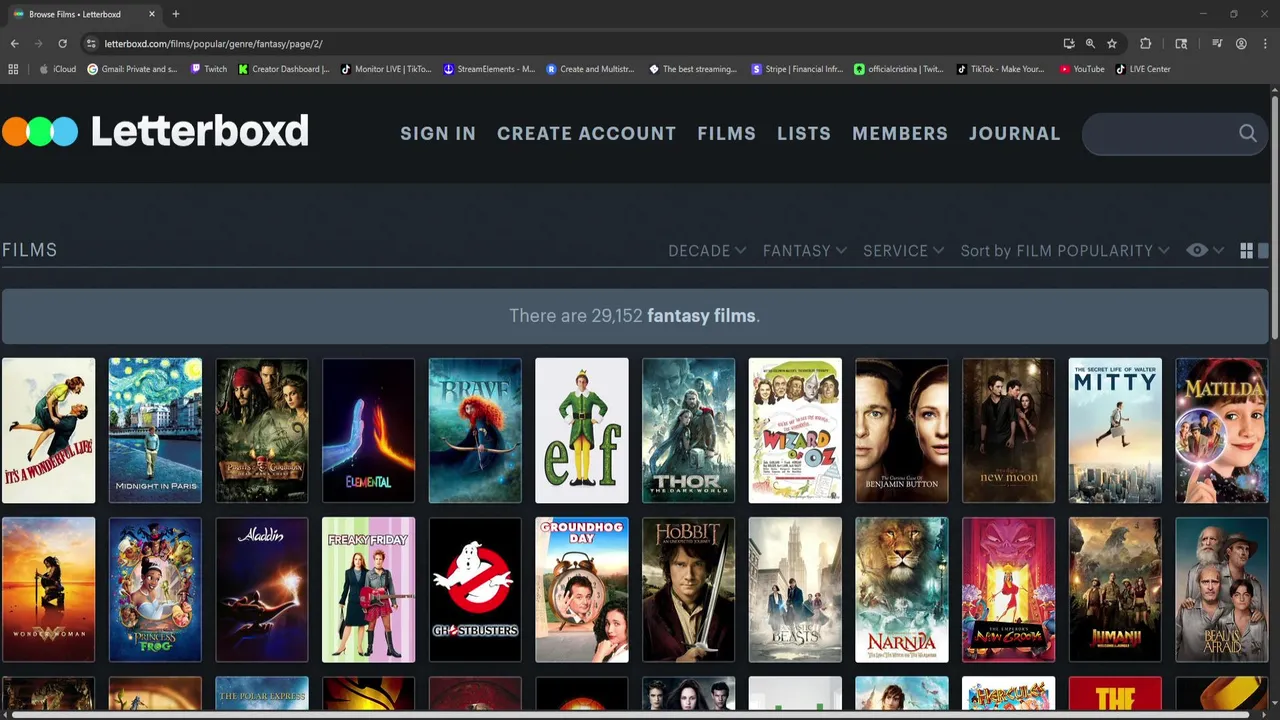The image size is (1280, 720).
Task: Click JOURNAL in the navigation
Action: (x=1014, y=133)
